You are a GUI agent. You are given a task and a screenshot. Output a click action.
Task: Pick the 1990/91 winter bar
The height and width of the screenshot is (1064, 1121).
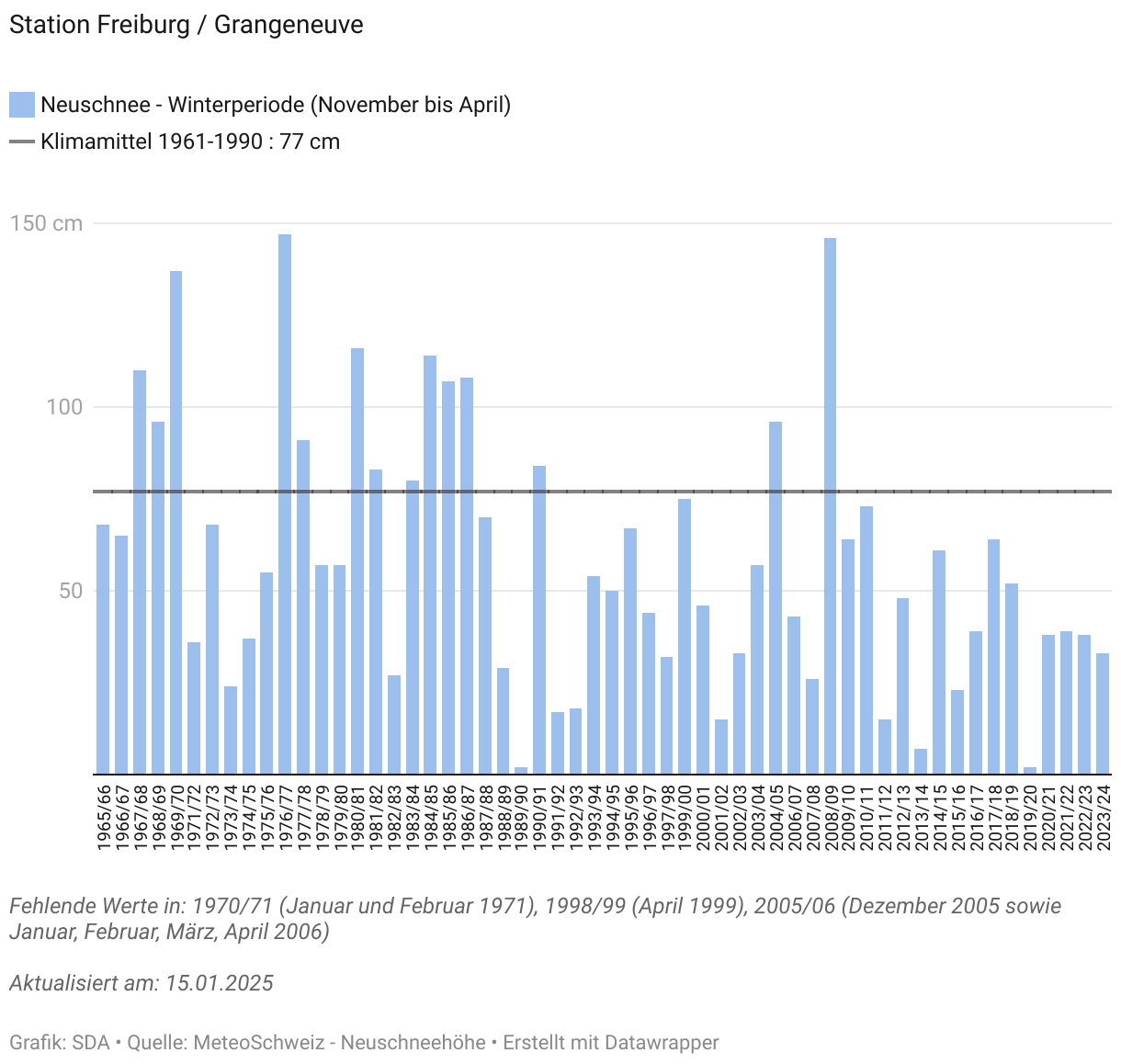(x=539, y=619)
